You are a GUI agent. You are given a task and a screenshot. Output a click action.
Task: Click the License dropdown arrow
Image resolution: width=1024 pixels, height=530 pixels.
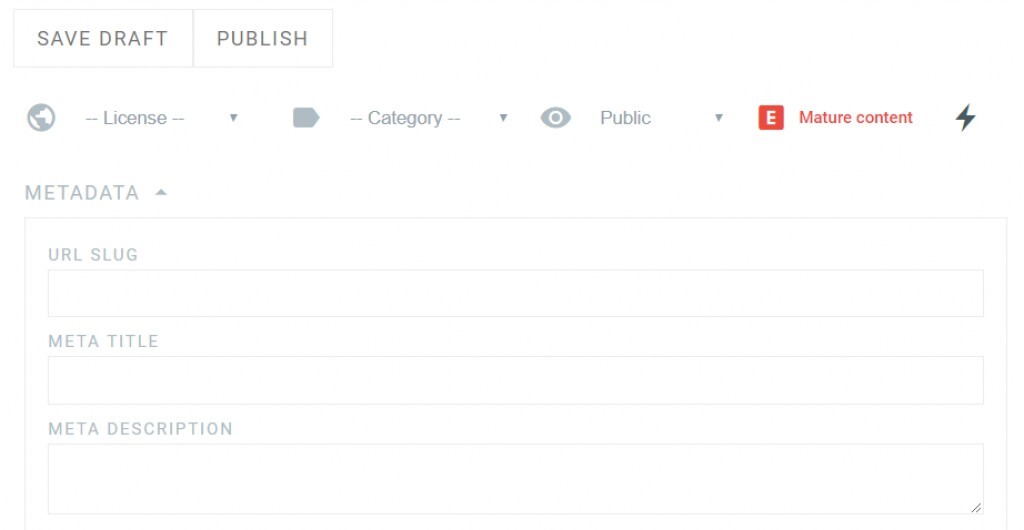[233, 118]
